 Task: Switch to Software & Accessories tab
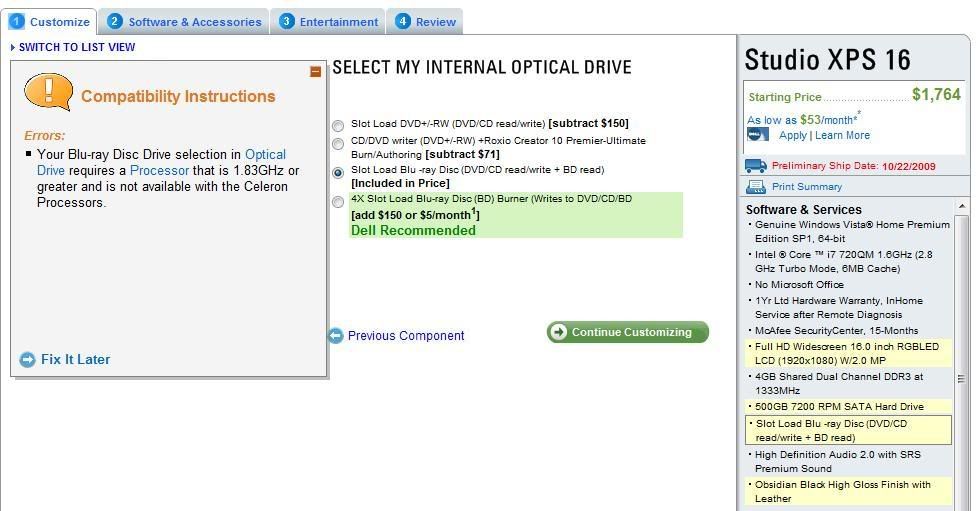tap(184, 22)
